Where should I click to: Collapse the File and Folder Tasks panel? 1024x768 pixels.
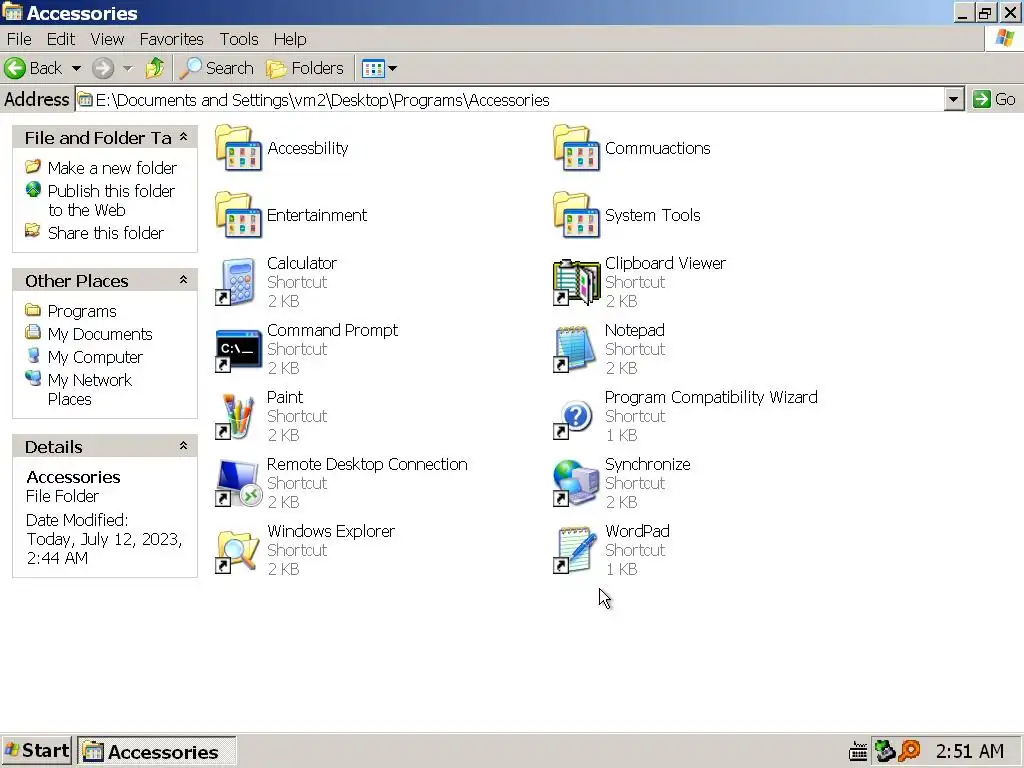click(x=184, y=137)
